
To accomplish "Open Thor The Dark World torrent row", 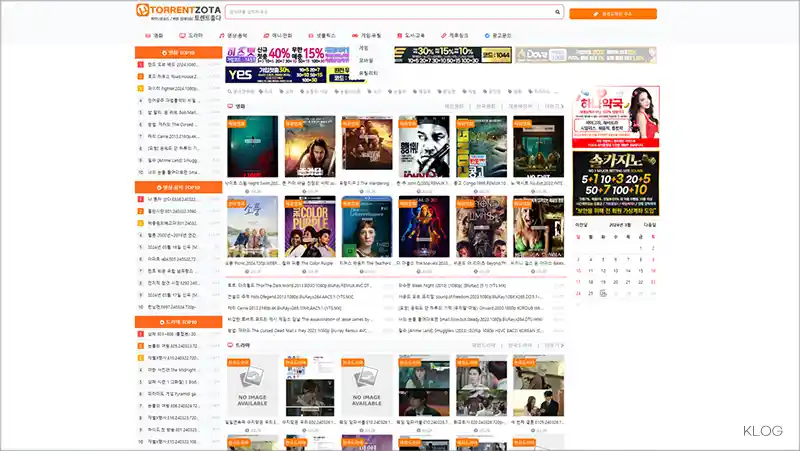I will (x=300, y=286).
